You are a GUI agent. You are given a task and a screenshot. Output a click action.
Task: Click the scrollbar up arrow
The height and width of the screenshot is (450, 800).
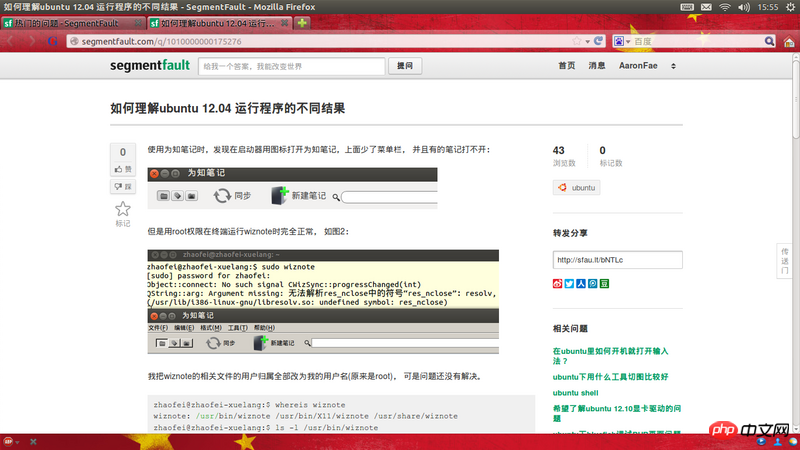[796, 57]
